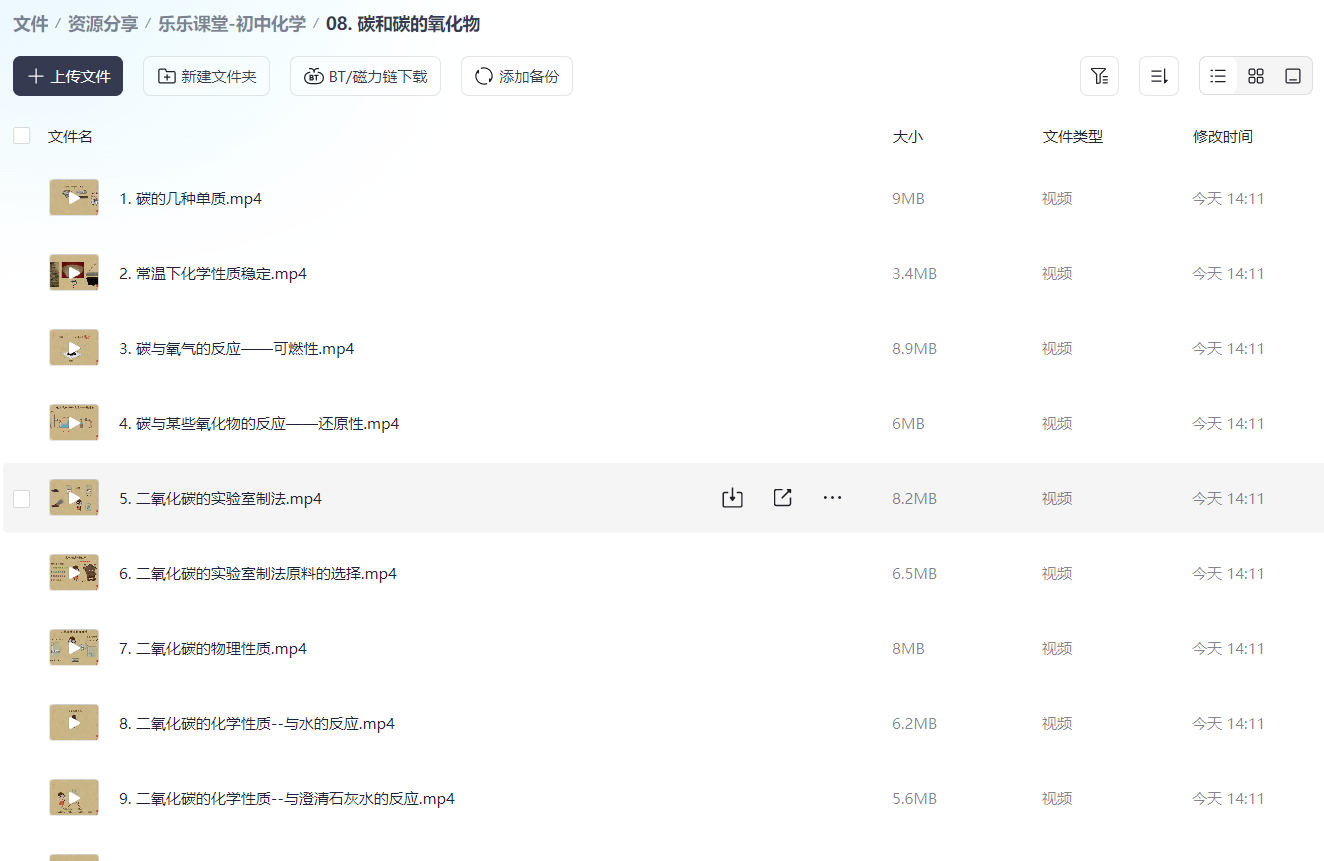1324x861 pixels.
Task: Open the filter icon in the toolbar
Action: tap(1099, 75)
